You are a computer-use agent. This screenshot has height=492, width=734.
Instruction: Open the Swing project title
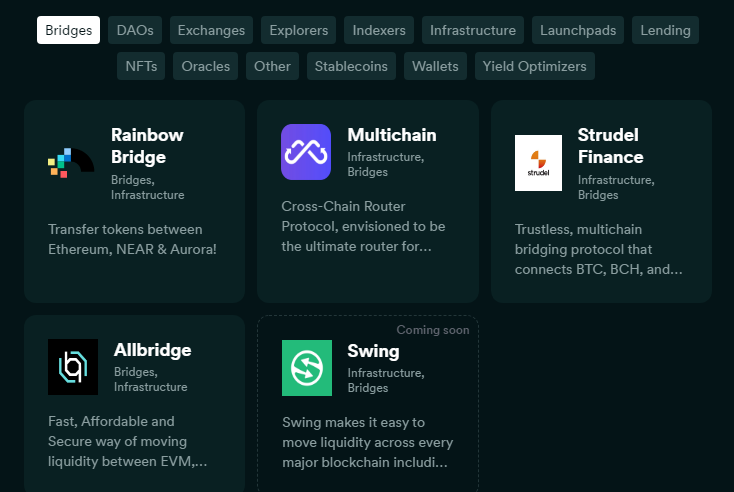click(x=373, y=351)
